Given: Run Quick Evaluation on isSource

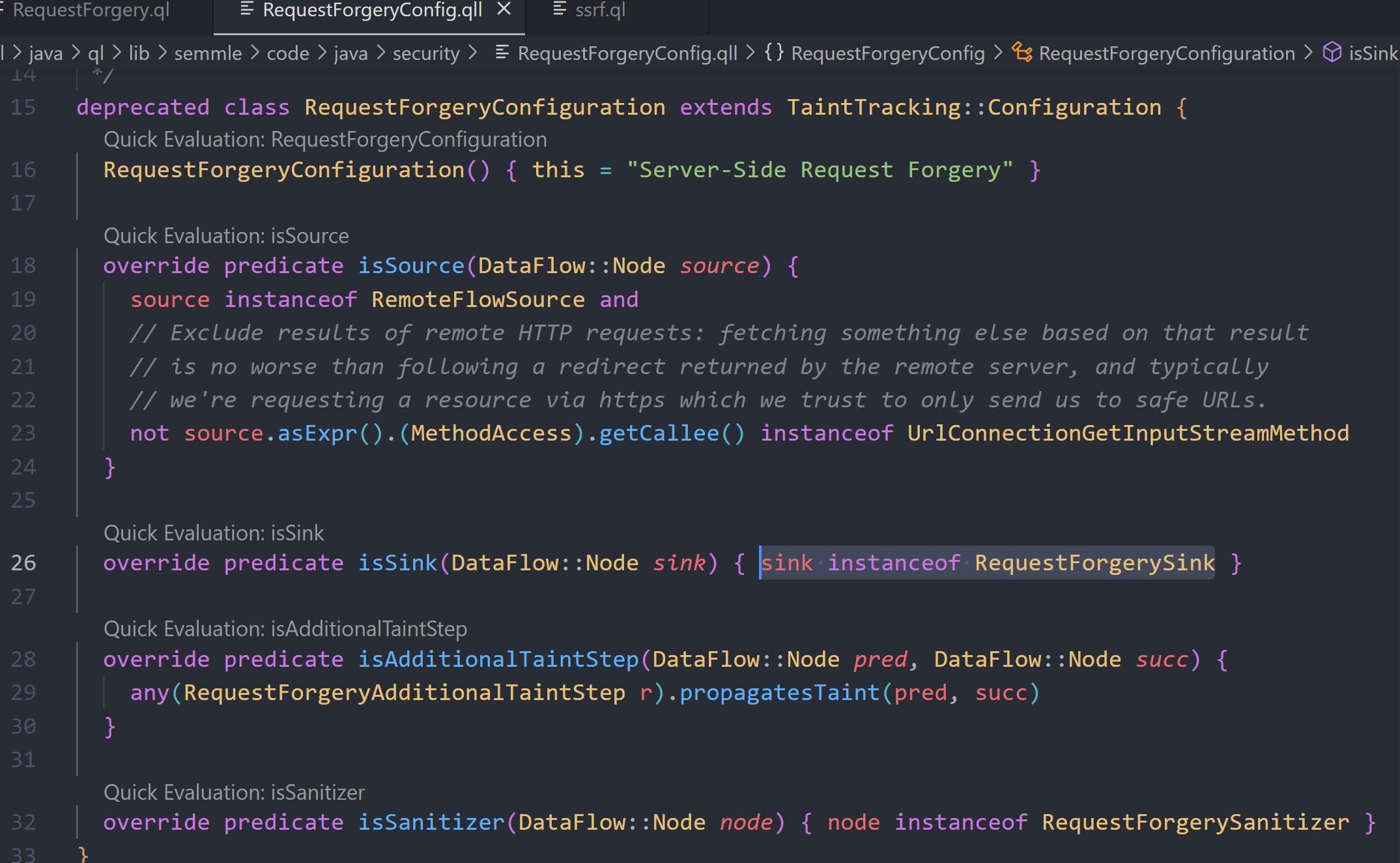Looking at the screenshot, I should click(x=226, y=235).
